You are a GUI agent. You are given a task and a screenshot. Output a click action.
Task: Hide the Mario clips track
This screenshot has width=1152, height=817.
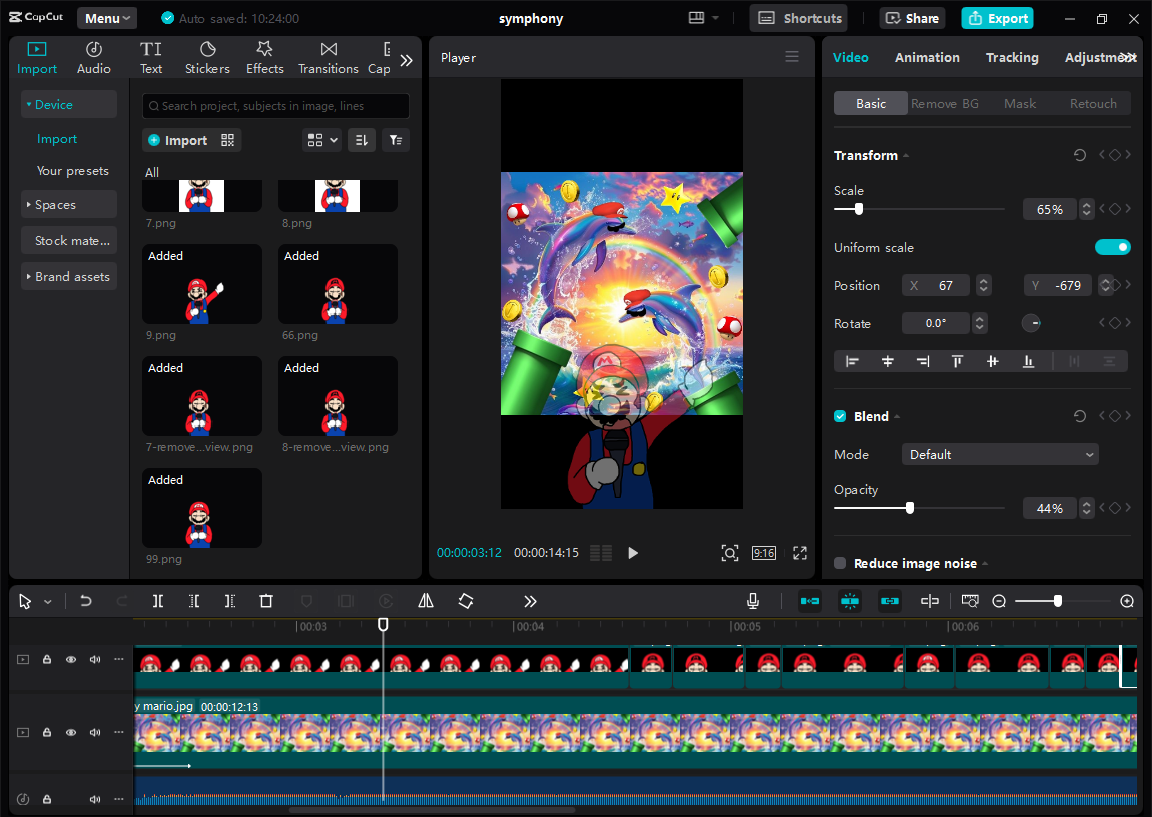[71, 660]
